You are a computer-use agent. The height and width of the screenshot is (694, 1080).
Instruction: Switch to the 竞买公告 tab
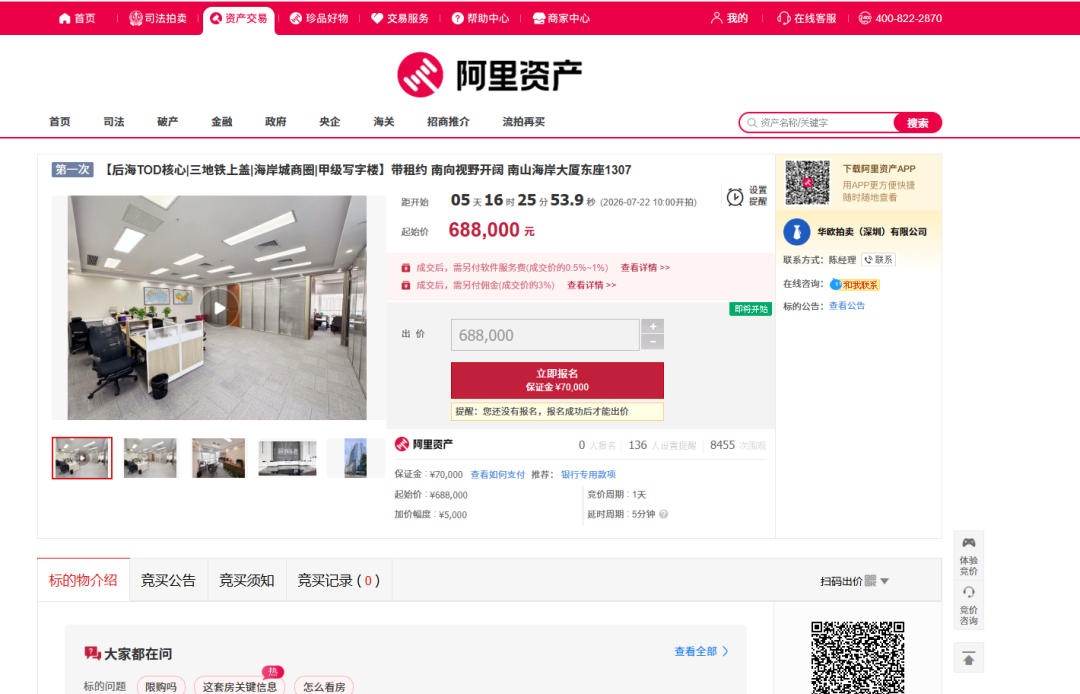click(x=168, y=580)
